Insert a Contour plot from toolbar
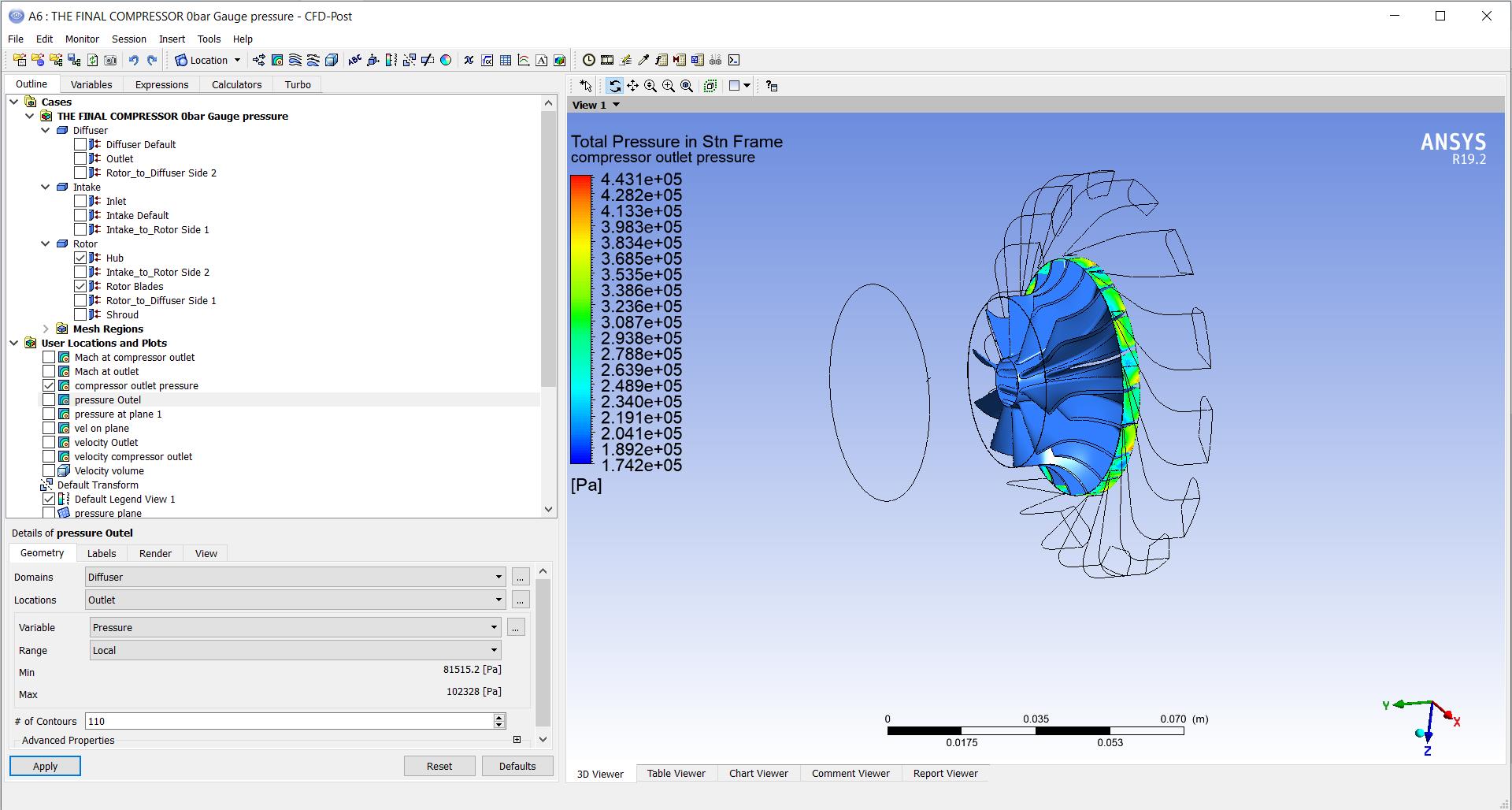The image size is (1512, 810). [277, 60]
